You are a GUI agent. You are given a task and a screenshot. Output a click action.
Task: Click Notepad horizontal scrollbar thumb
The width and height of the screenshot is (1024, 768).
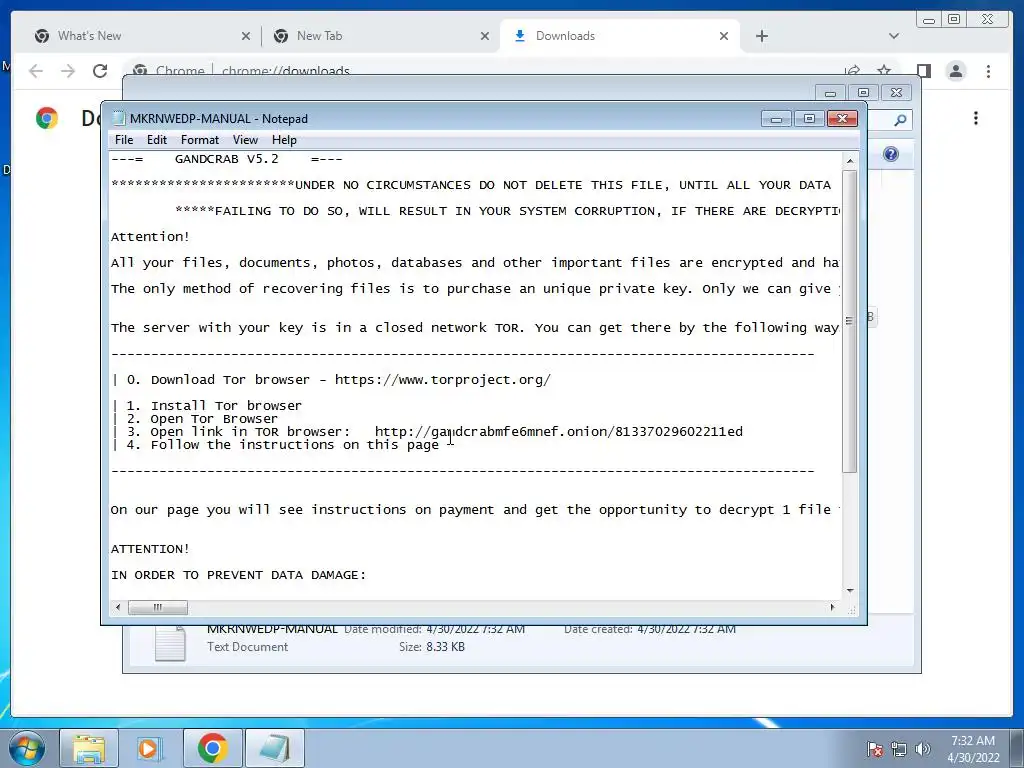tap(158, 607)
